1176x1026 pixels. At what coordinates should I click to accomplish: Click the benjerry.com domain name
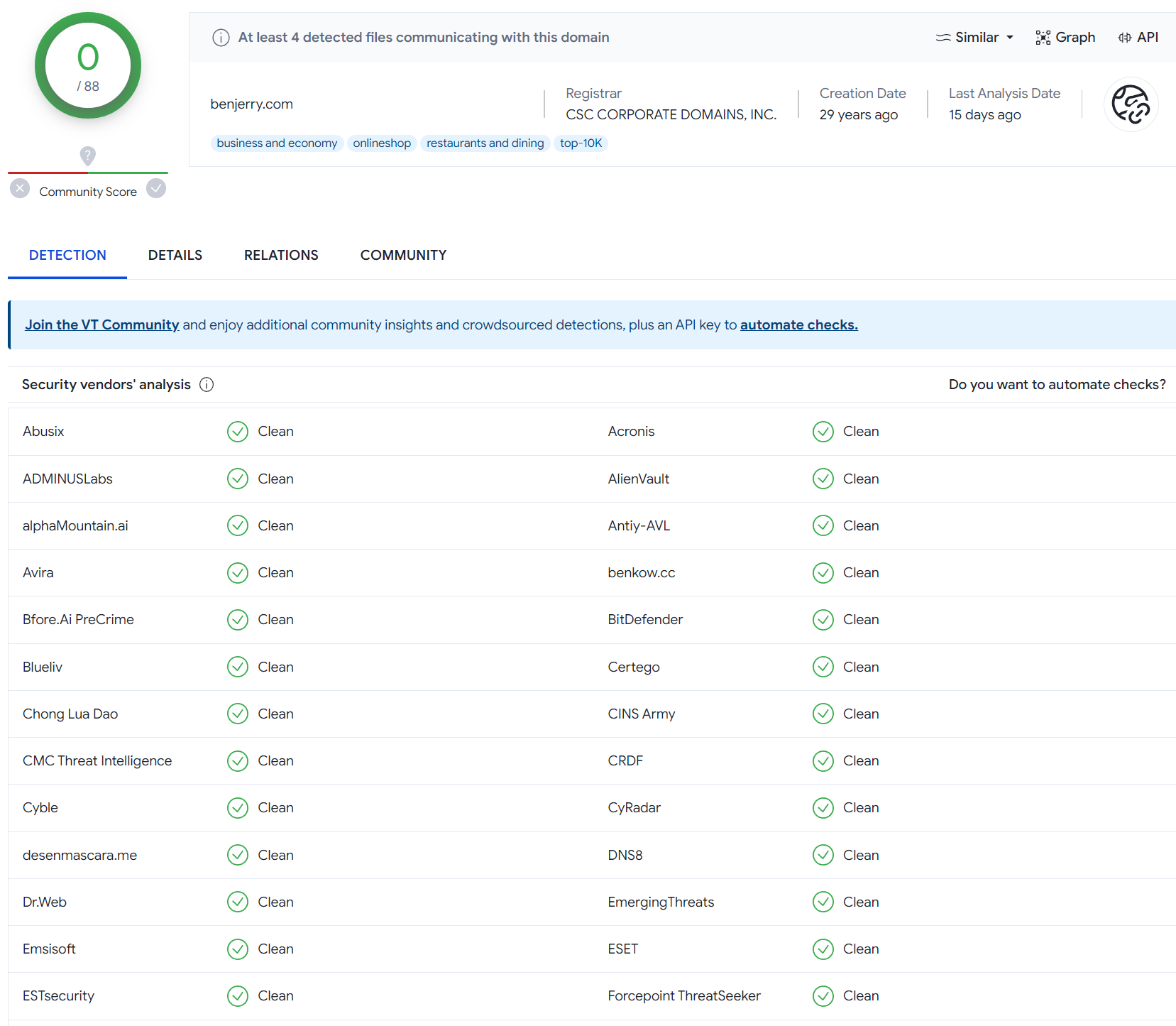(252, 104)
